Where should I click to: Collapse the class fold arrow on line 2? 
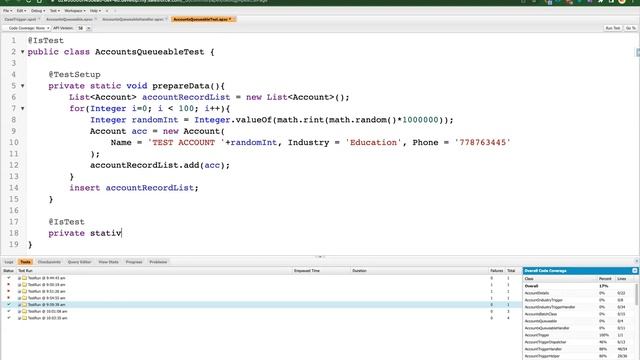click(22, 52)
